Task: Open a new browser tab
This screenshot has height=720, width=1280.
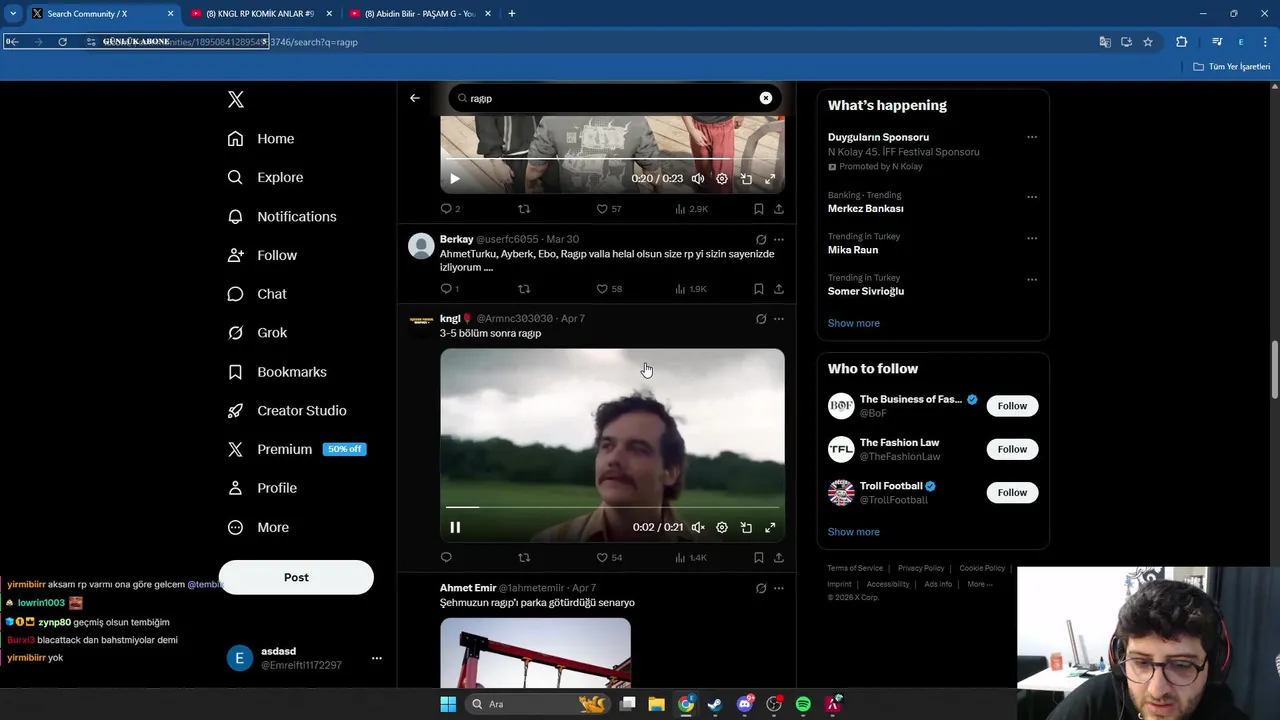Action: click(x=512, y=14)
